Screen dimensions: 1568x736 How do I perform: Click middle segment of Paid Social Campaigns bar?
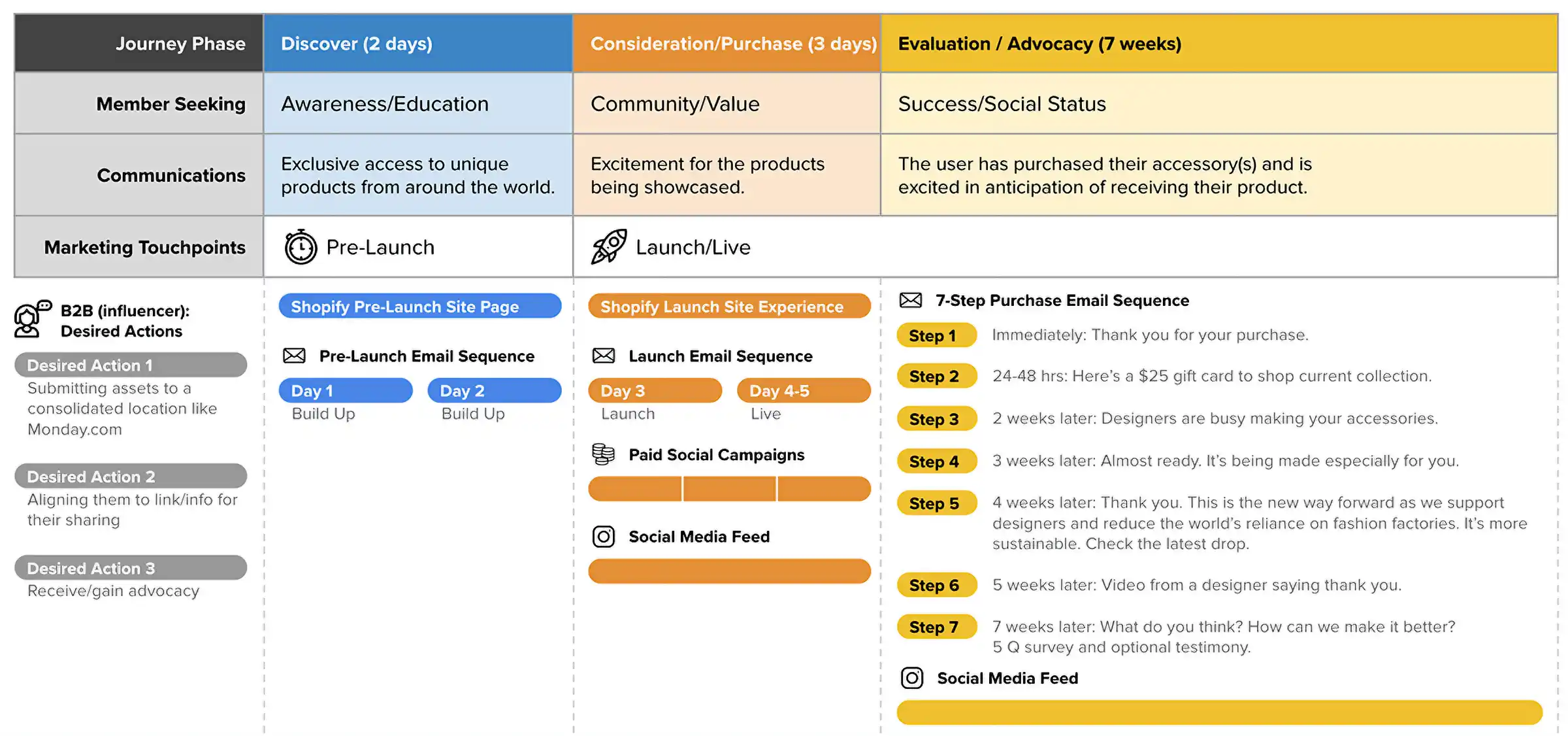point(729,489)
